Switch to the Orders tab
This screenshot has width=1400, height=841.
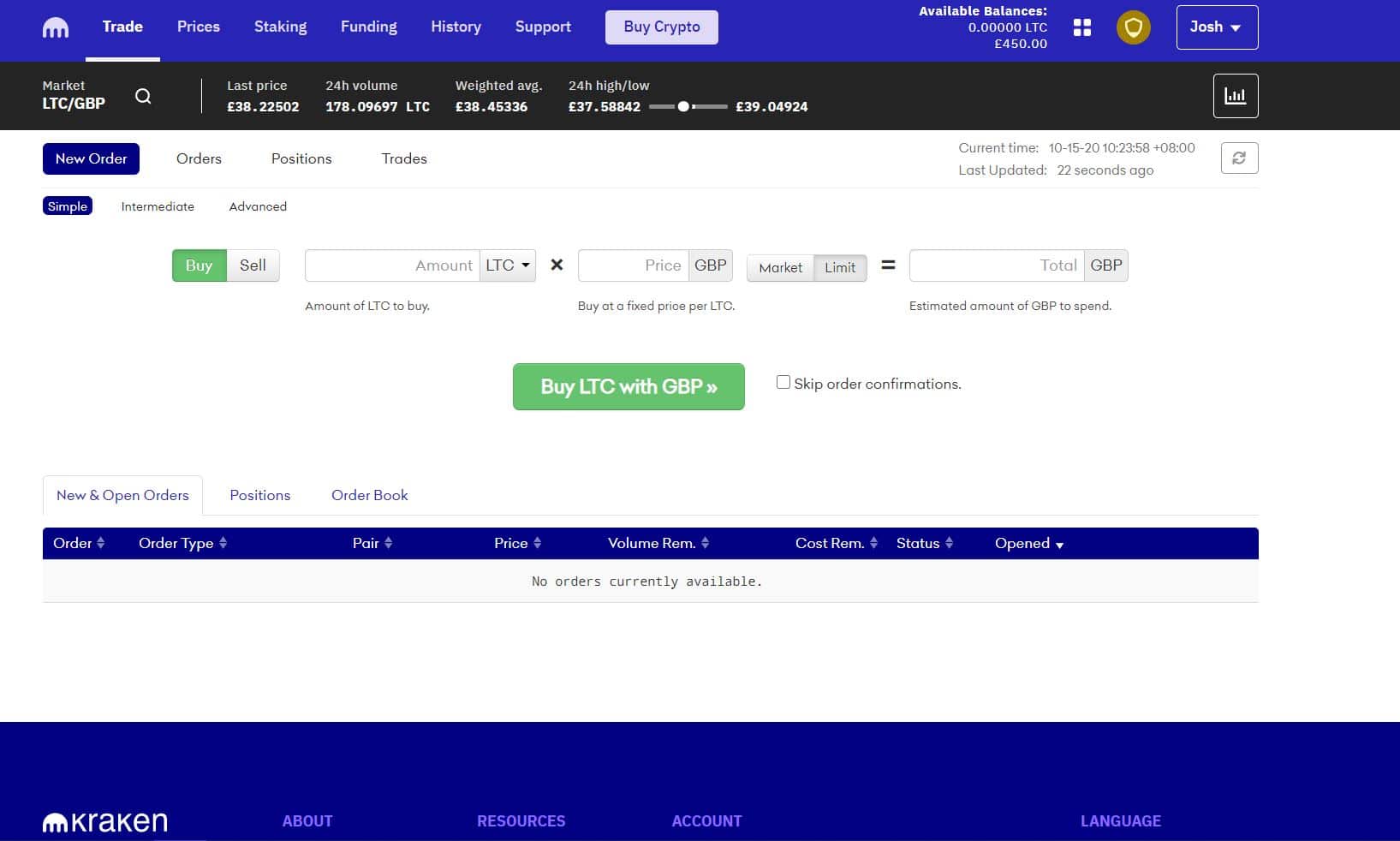pos(199,158)
